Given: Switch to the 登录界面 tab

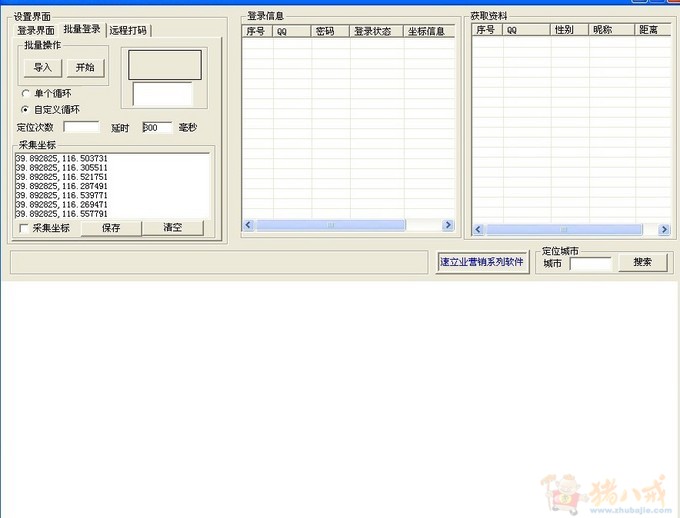Looking at the screenshot, I should pos(36,31).
